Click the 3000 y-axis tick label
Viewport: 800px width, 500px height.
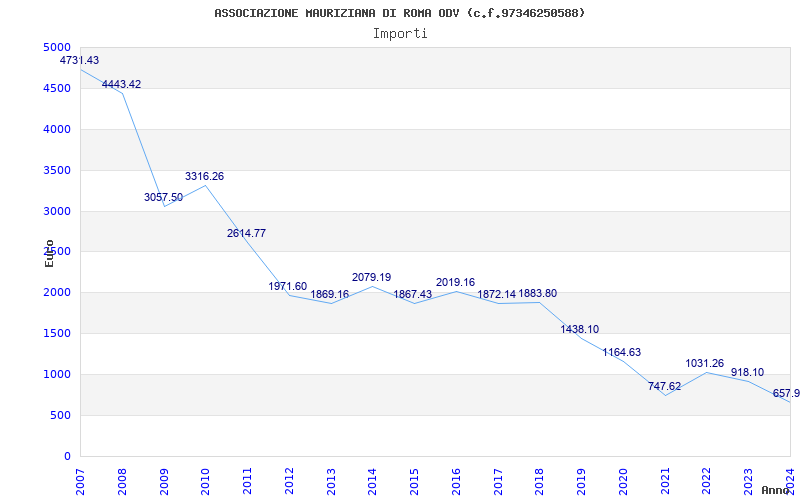coord(57,211)
